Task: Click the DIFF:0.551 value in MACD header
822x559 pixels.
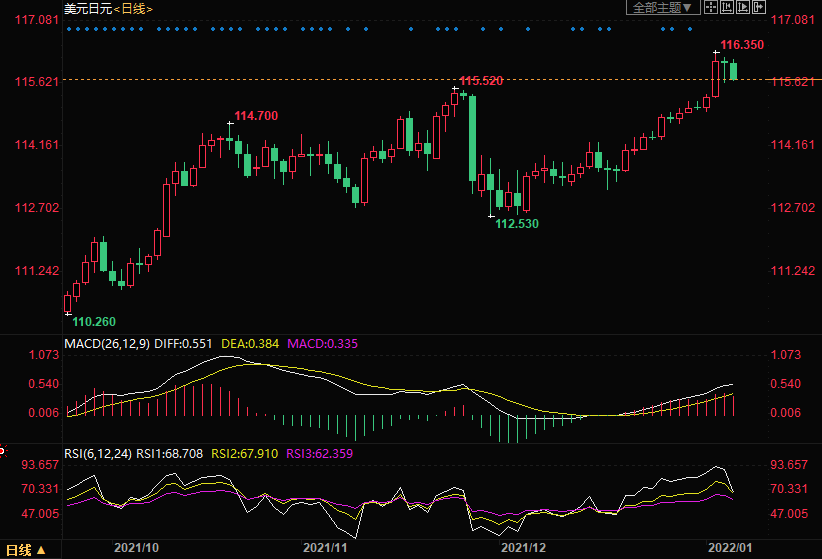Action: [x=188, y=343]
